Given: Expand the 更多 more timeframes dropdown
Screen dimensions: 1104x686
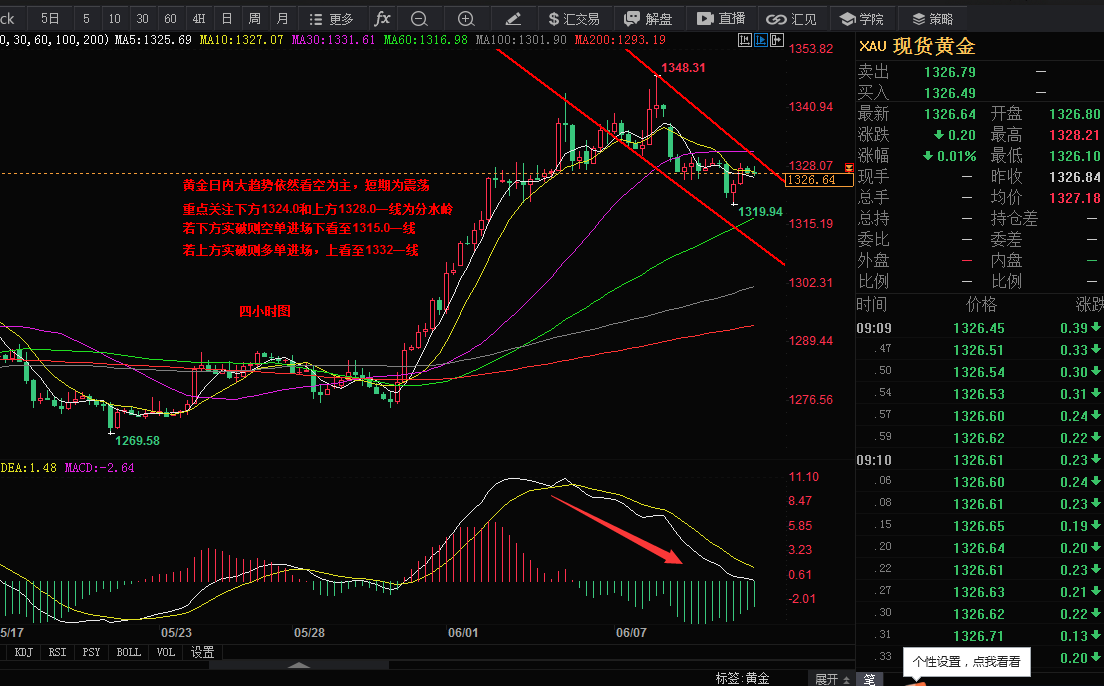Looking at the screenshot, I should [x=331, y=19].
